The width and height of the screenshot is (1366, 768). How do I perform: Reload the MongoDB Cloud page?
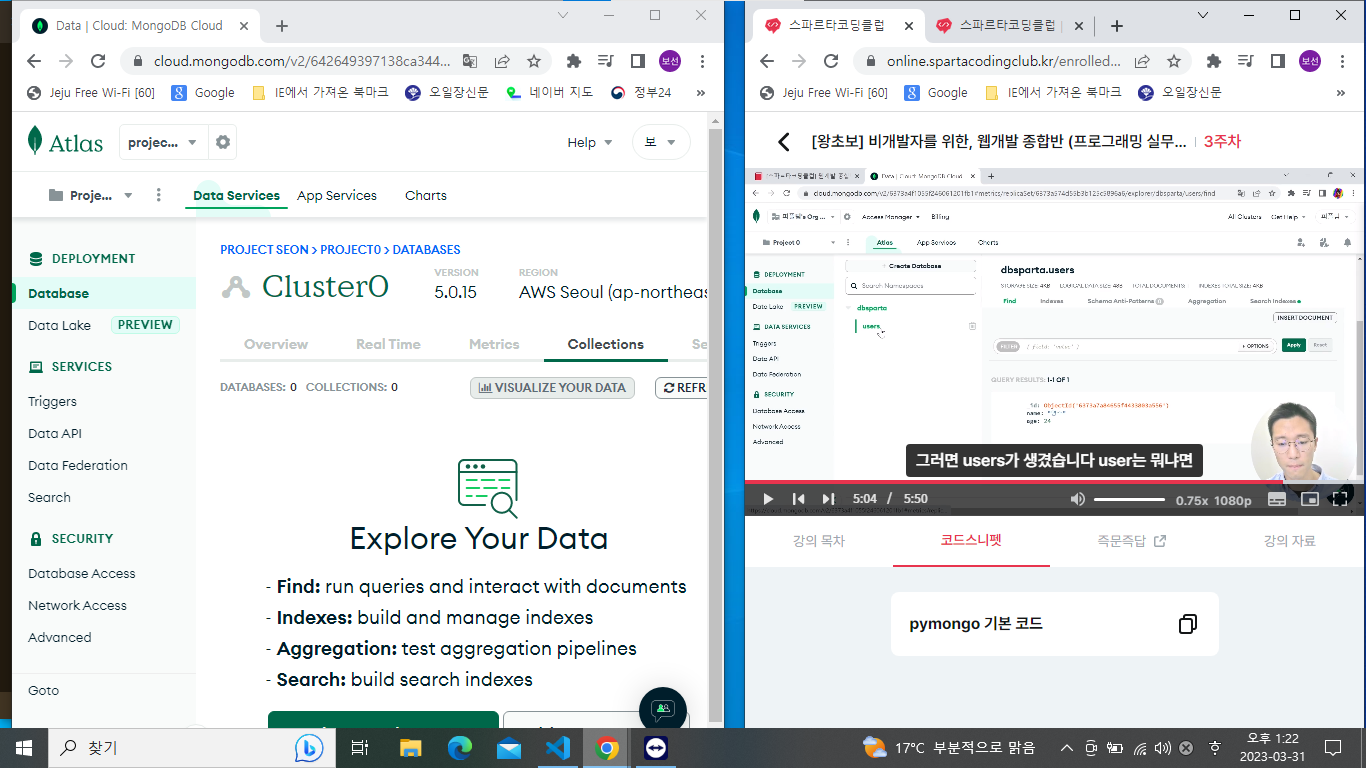[98, 61]
